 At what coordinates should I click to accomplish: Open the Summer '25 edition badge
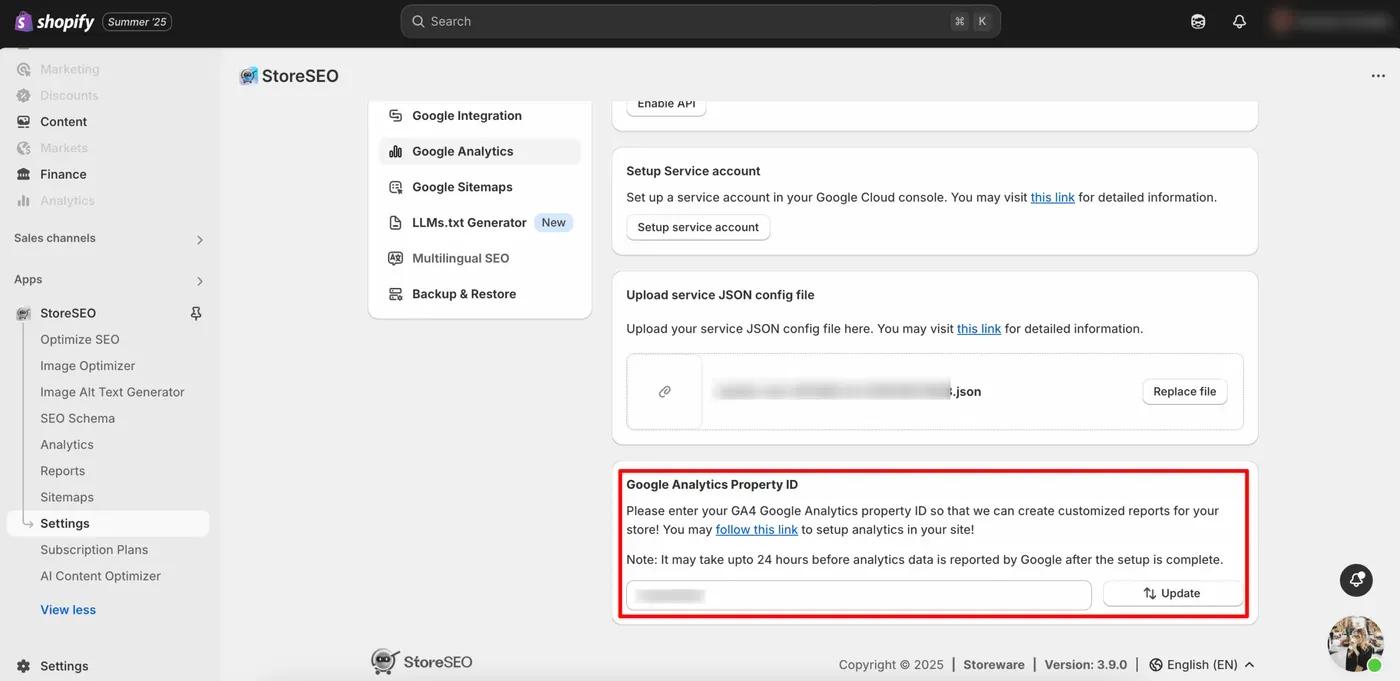click(x=137, y=22)
